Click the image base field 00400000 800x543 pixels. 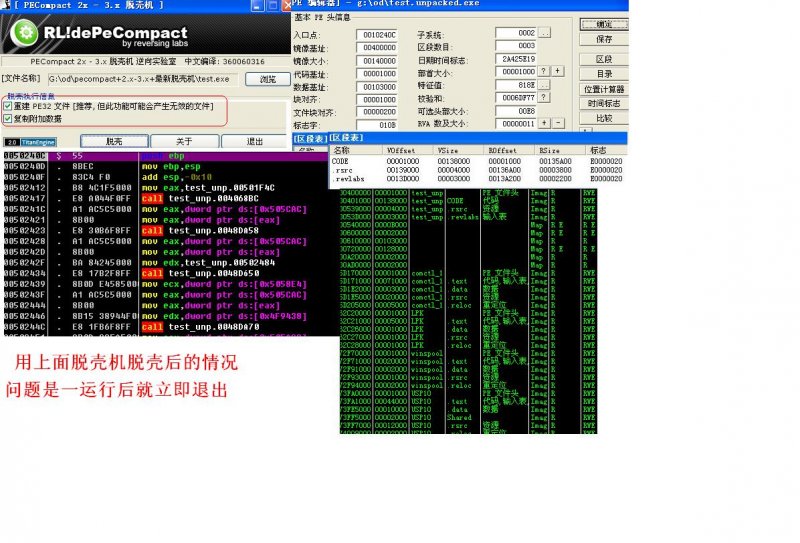coord(377,47)
